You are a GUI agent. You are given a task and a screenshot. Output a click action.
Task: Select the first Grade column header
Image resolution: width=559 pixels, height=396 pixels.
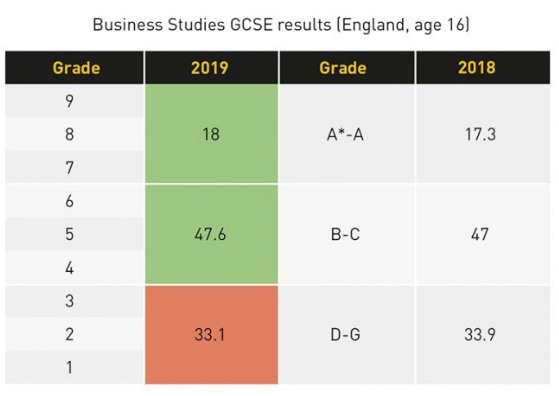pyautogui.click(x=75, y=68)
